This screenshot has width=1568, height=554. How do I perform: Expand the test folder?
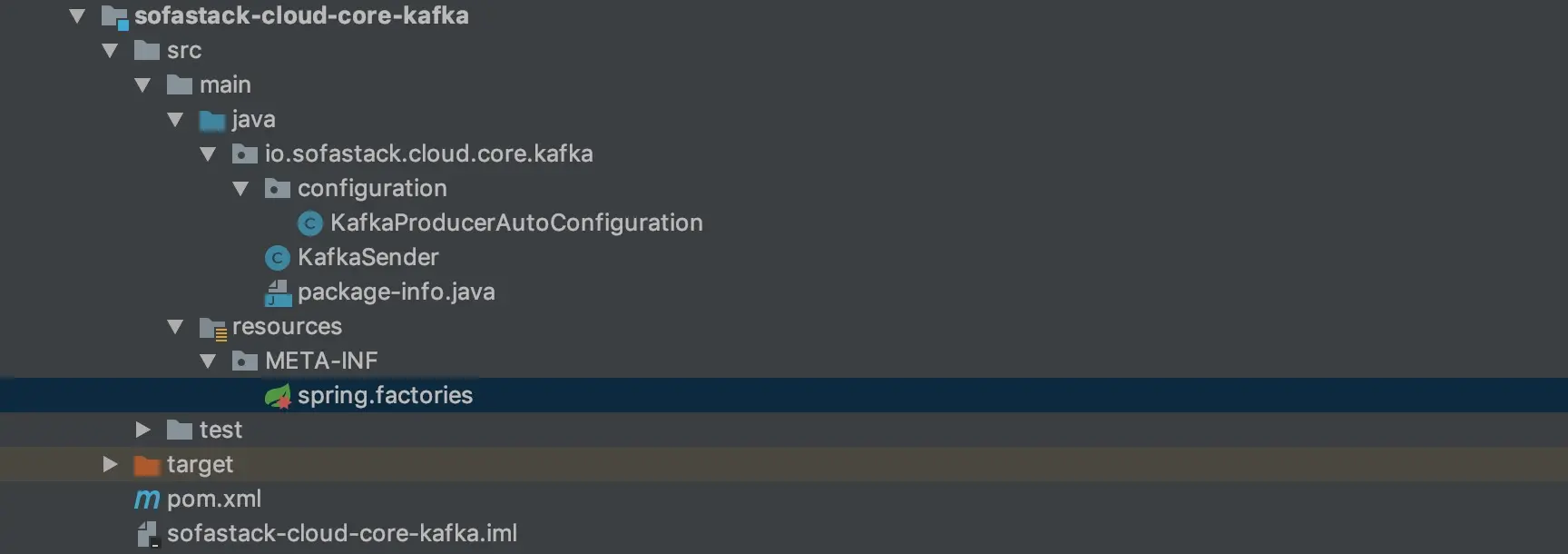point(142,430)
